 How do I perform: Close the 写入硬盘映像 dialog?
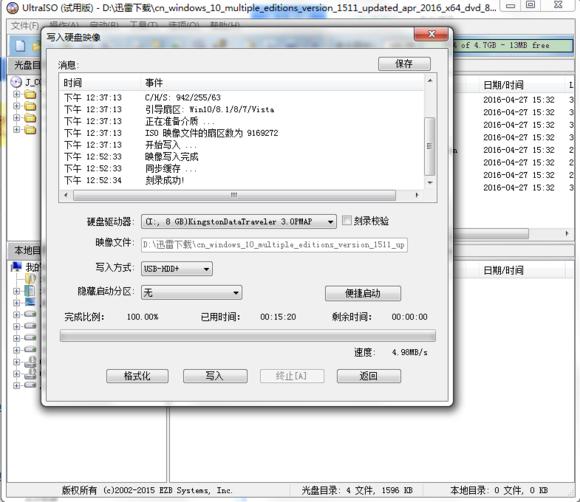coord(431,34)
